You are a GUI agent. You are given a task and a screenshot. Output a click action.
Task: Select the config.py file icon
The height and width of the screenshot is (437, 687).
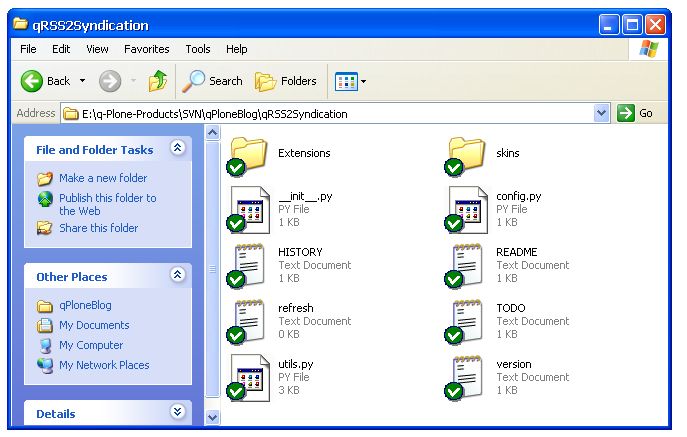pos(465,209)
